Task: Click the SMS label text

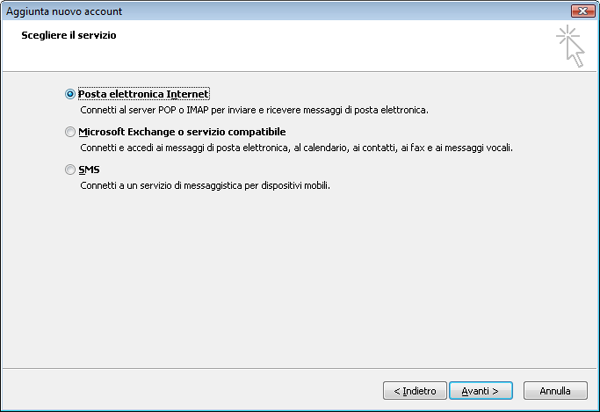Action: [89, 169]
